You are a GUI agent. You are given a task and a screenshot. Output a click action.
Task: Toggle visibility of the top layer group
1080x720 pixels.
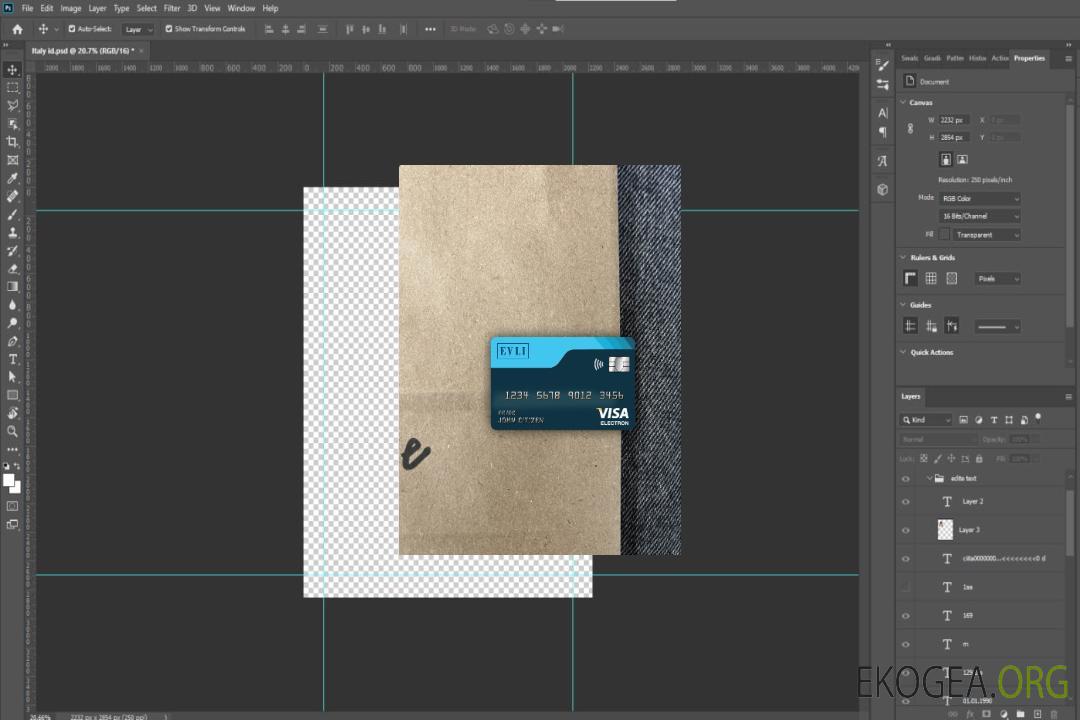click(x=906, y=479)
